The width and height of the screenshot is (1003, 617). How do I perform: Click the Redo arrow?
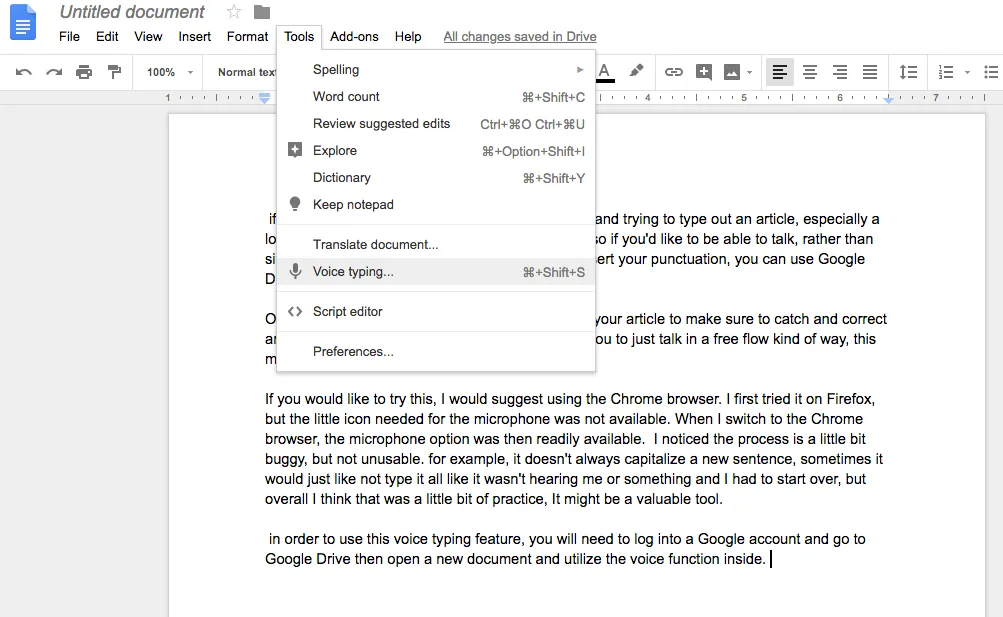[54, 72]
